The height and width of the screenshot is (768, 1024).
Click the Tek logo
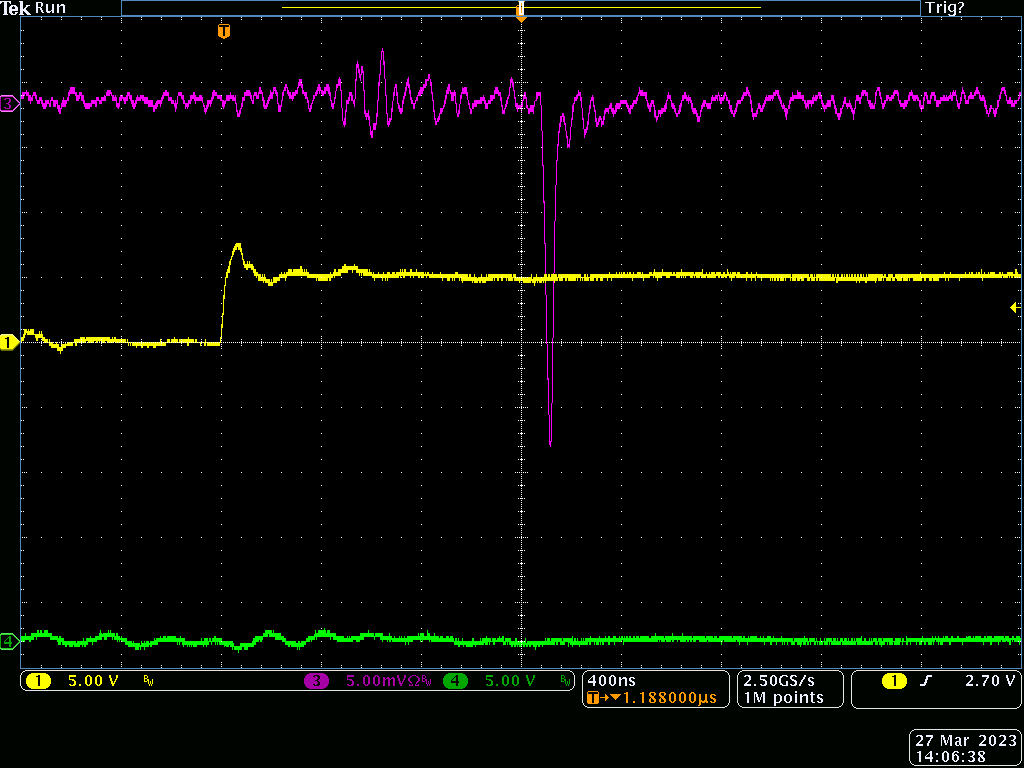(x=15, y=8)
